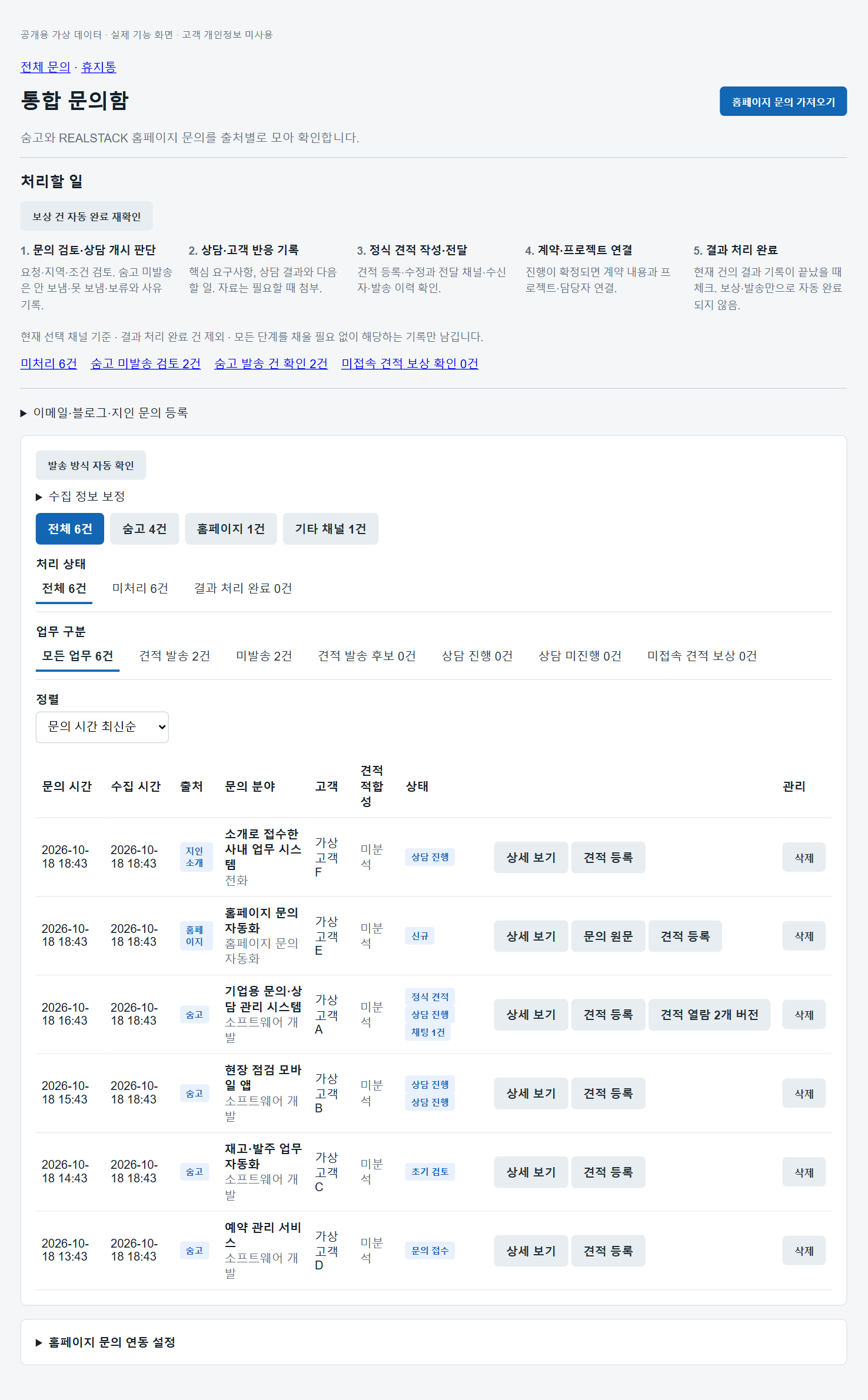Open 숨고 미발송 검토 2건 link
Viewport: 868px width, 1400px height.
145,364
